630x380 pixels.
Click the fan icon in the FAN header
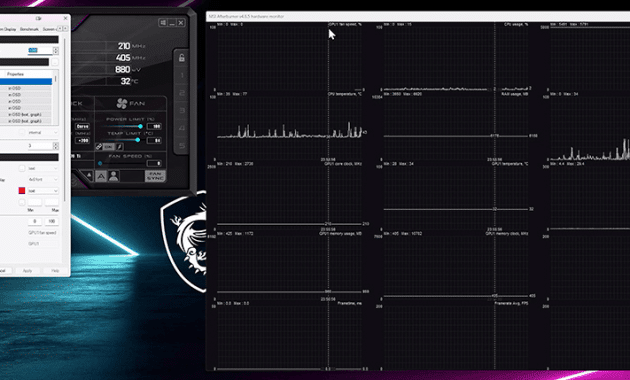[x=121, y=103]
